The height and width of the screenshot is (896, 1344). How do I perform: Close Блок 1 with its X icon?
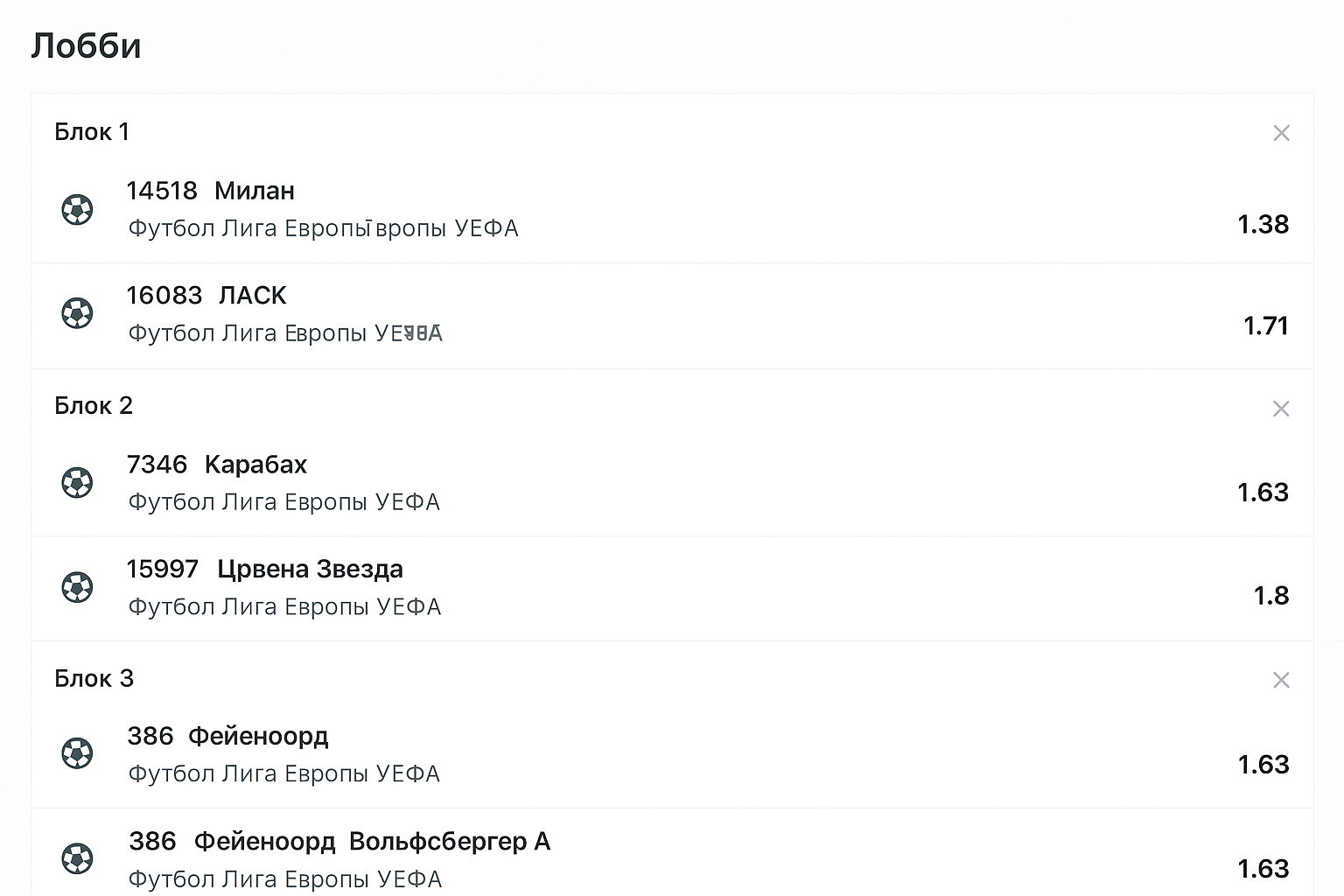coord(1281,133)
